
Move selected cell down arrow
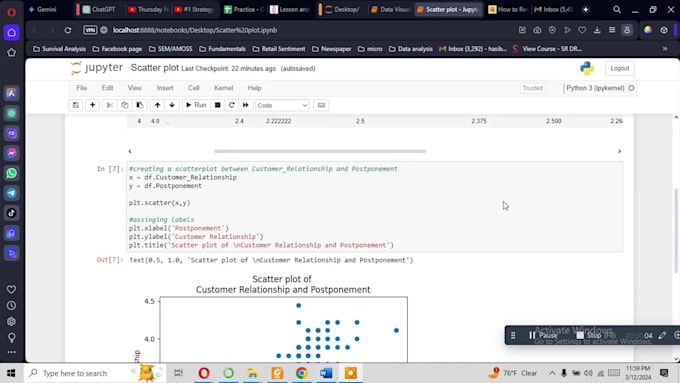pos(172,105)
